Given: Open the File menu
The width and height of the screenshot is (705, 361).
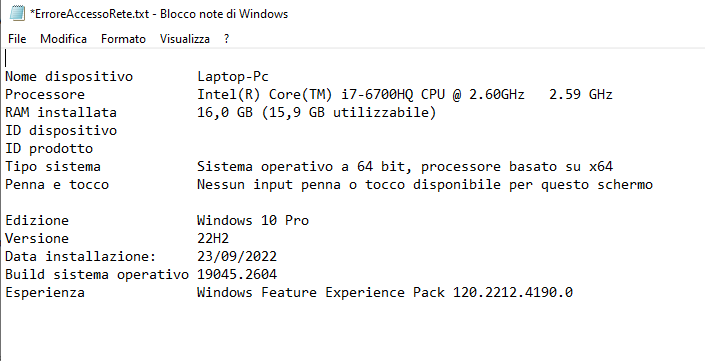Looking at the screenshot, I should pos(17,39).
